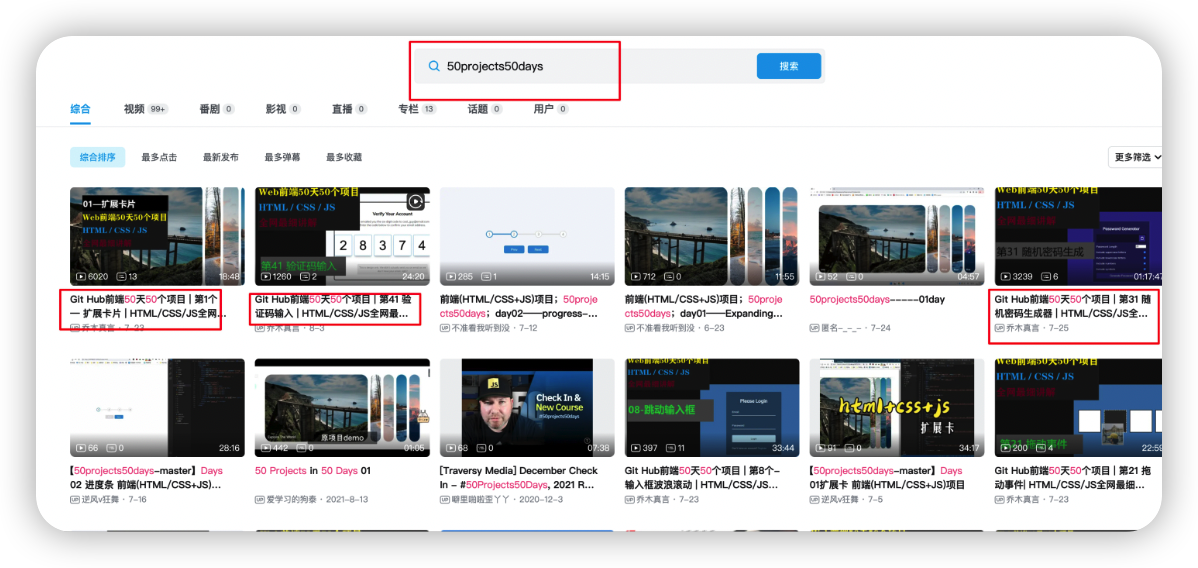Open the 14:15 progress steps video thumbnail
Image resolution: width=1198 pixels, height=568 pixels.
(527, 236)
